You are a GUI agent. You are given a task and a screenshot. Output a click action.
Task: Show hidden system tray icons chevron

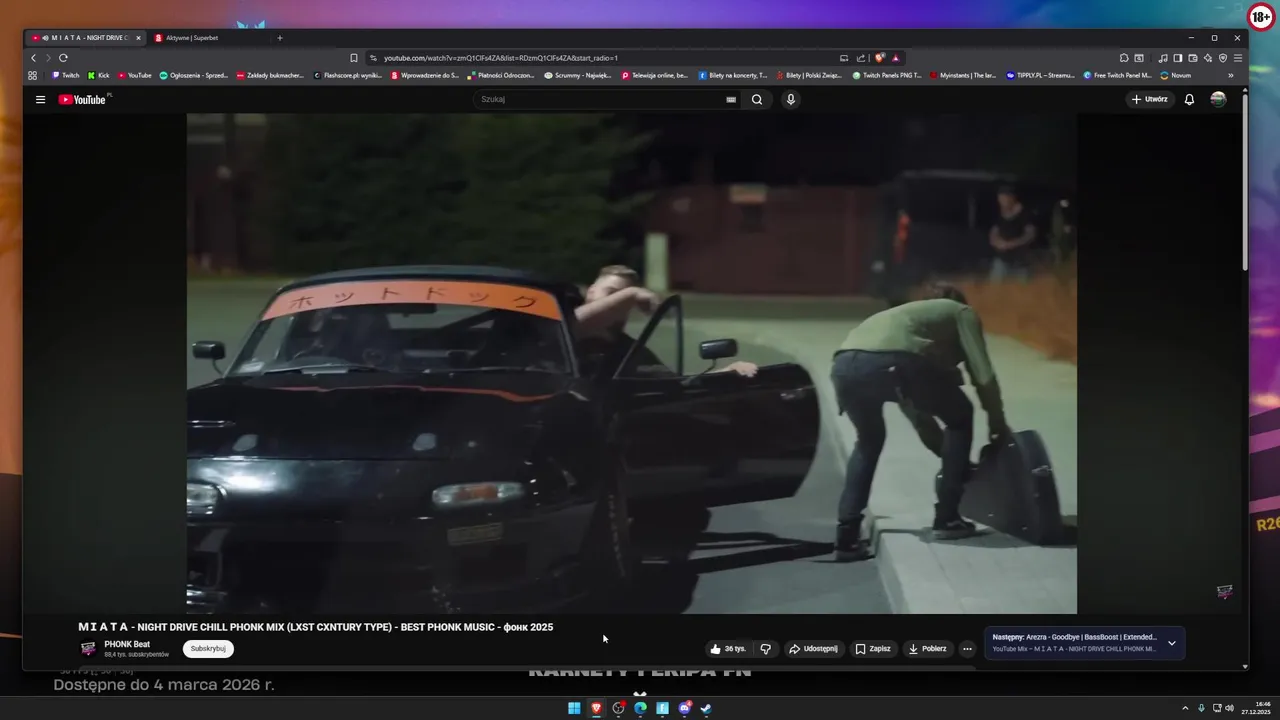point(1186,708)
